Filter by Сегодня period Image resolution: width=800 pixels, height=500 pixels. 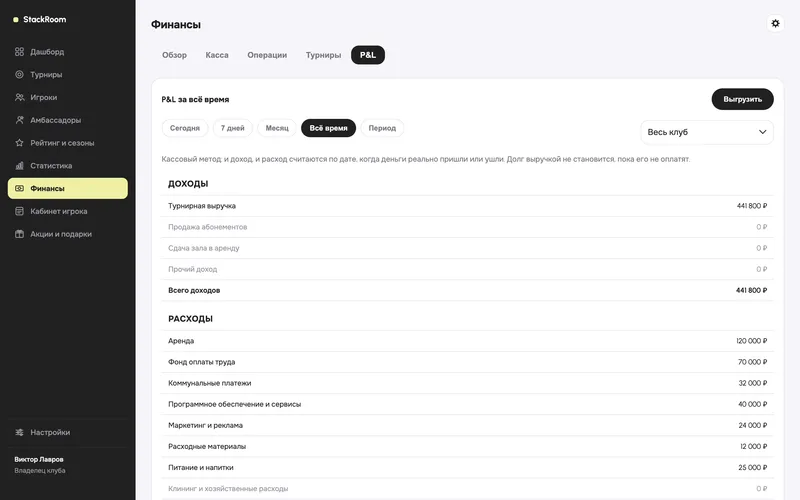click(185, 128)
